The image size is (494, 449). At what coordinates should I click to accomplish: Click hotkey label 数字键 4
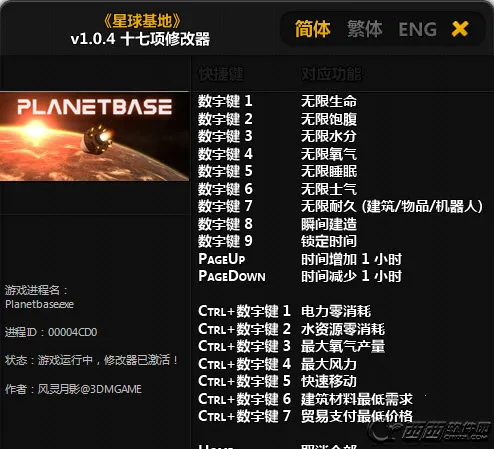point(225,154)
